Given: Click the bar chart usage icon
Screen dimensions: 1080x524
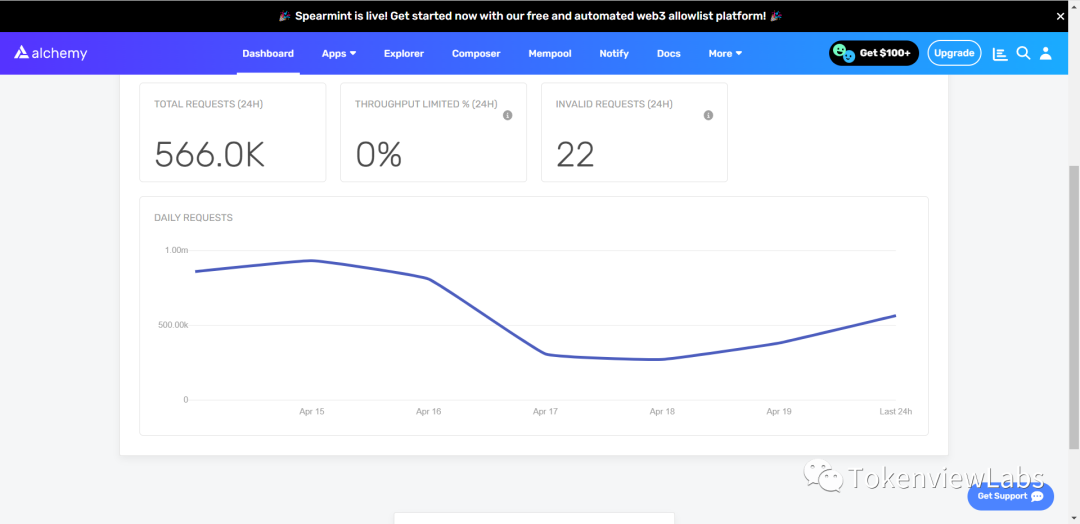Looking at the screenshot, I should point(1000,53).
